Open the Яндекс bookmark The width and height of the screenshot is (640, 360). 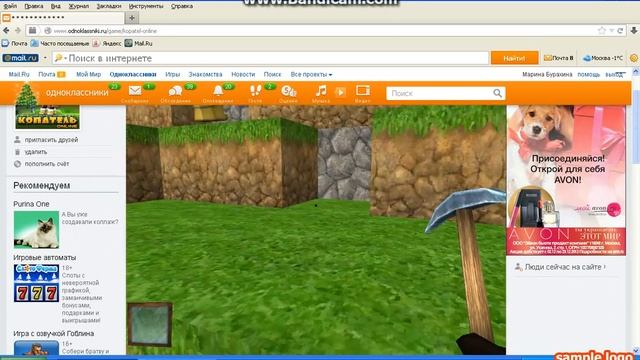[107, 43]
